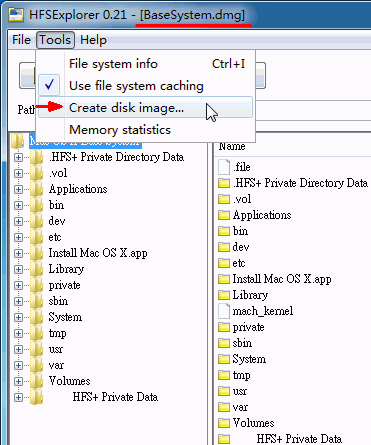Click the var folder icon in tree
This screenshot has width=371, height=445.
36,365
